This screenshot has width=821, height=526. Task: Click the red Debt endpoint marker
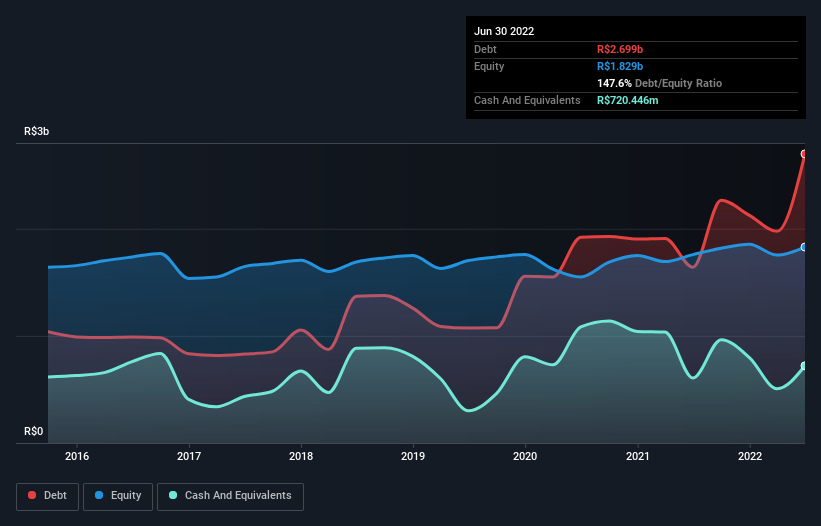[804, 154]
